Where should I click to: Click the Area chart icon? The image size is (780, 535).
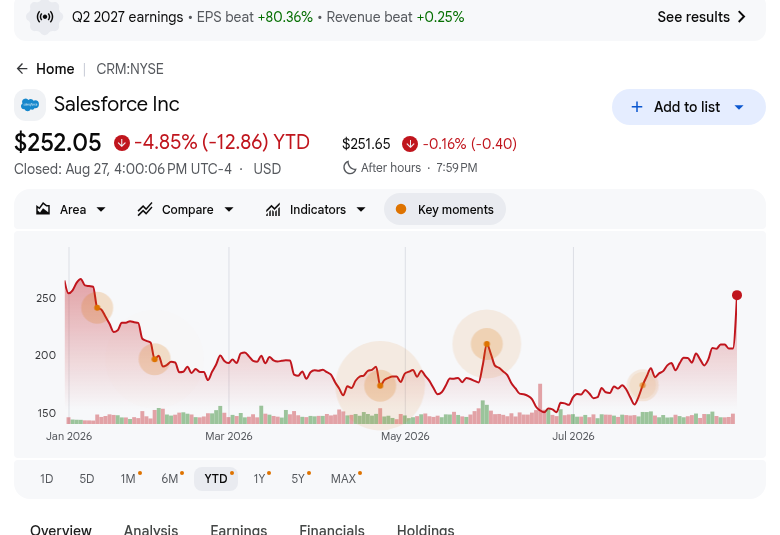pyautogui.click(x=43, y=210)
